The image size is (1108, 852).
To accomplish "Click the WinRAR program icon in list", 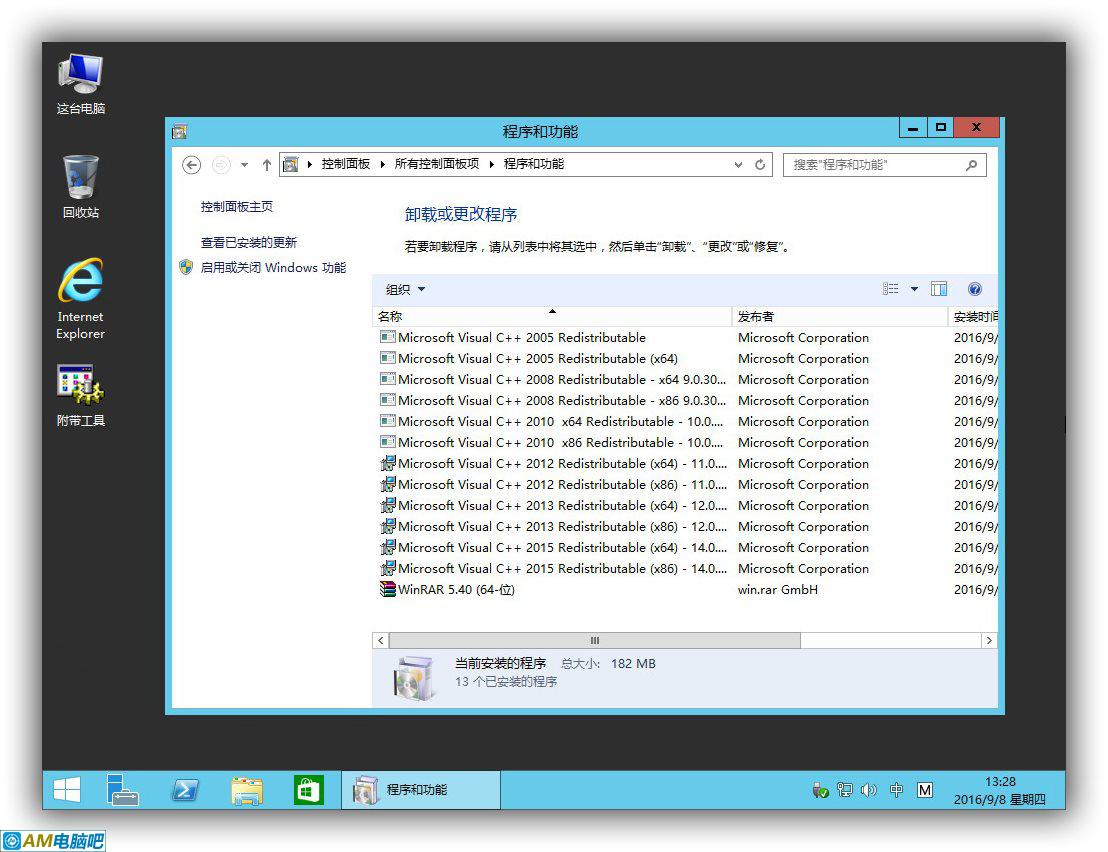I will (x=387, y=589).
